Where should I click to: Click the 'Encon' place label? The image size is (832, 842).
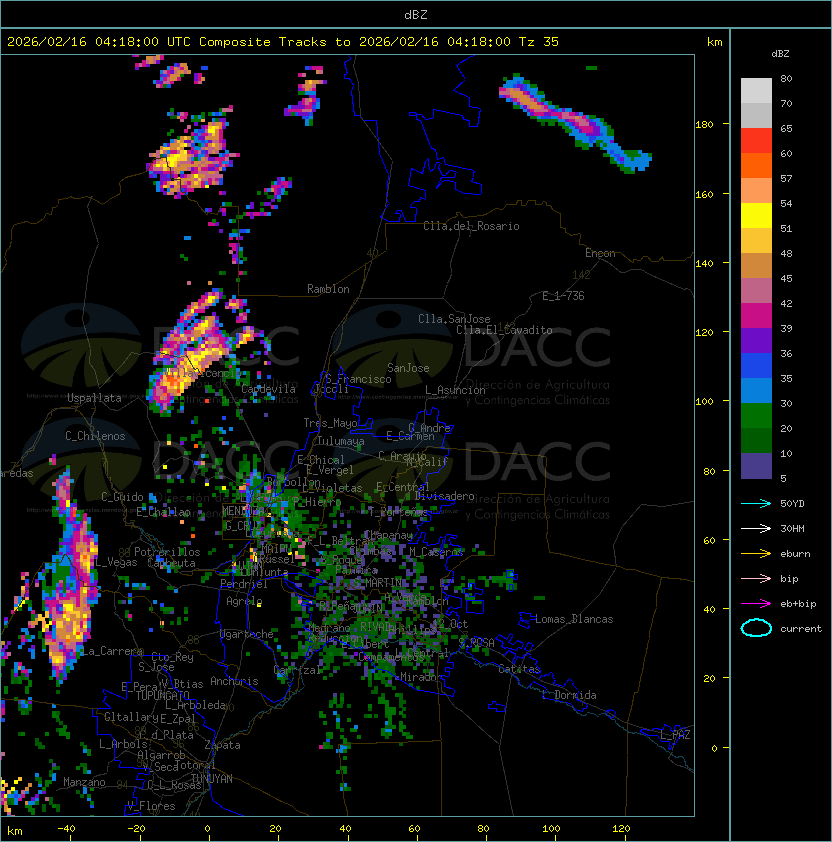[x=600, y=253]
